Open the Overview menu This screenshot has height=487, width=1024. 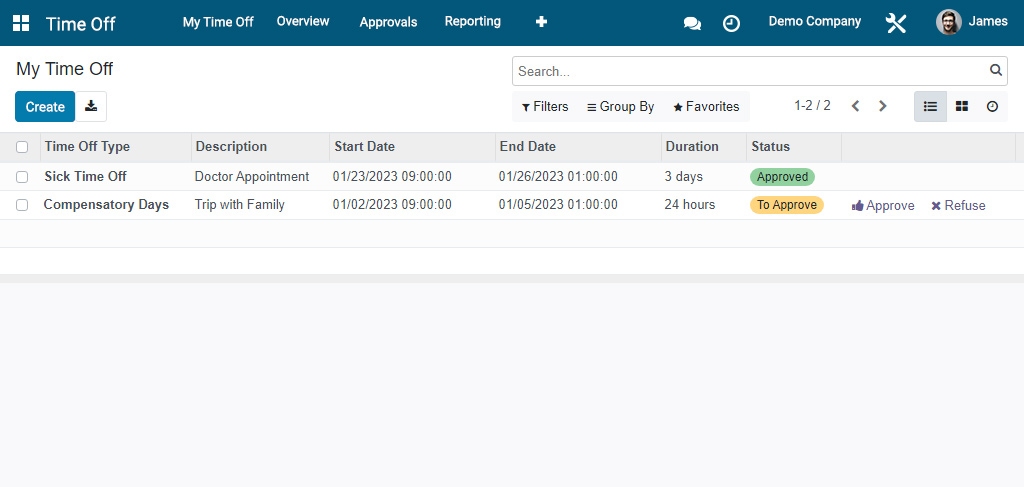coord(303,22)
